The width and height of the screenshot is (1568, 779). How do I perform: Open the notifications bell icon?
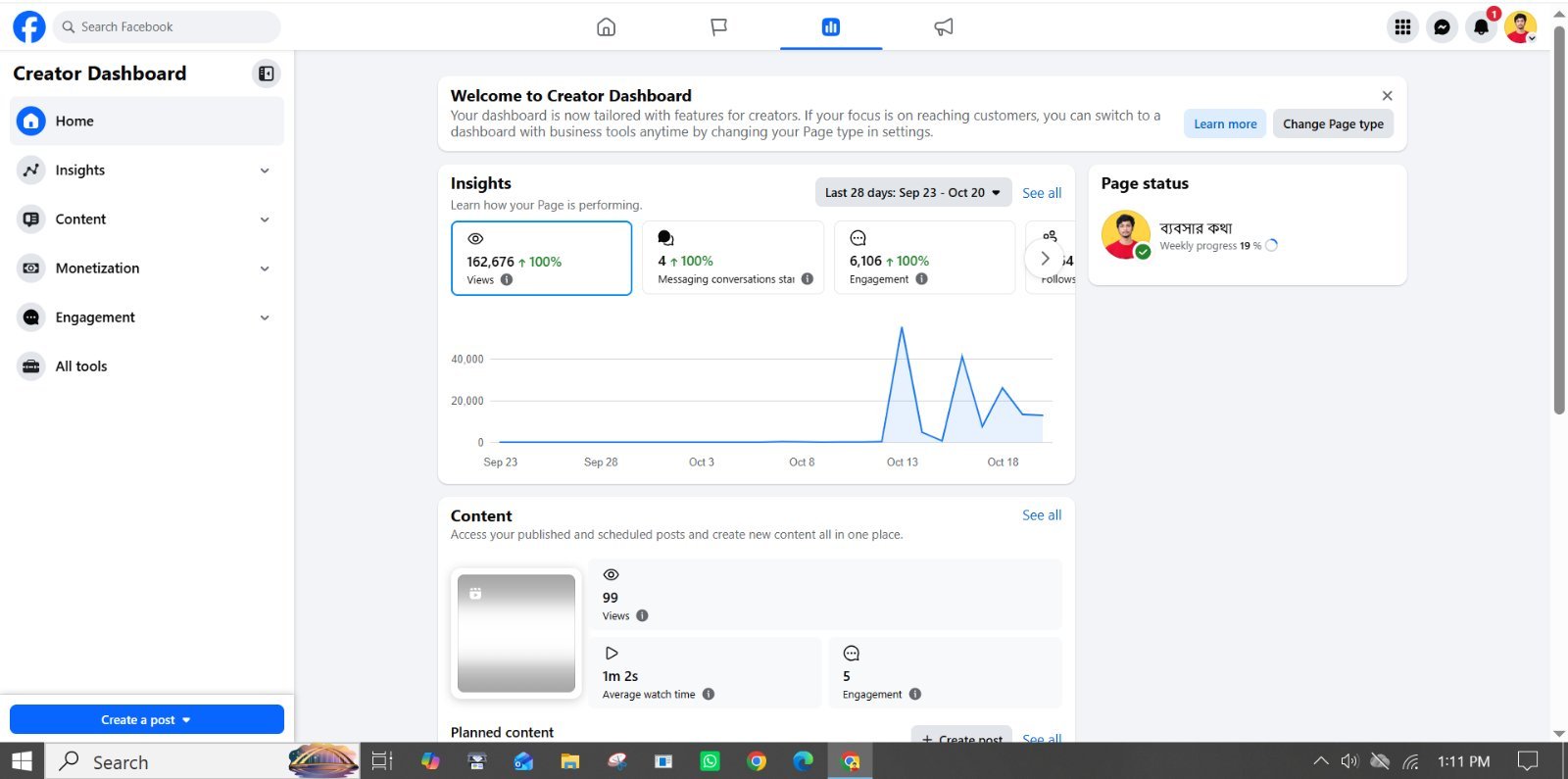click(x=1481, y=27)
